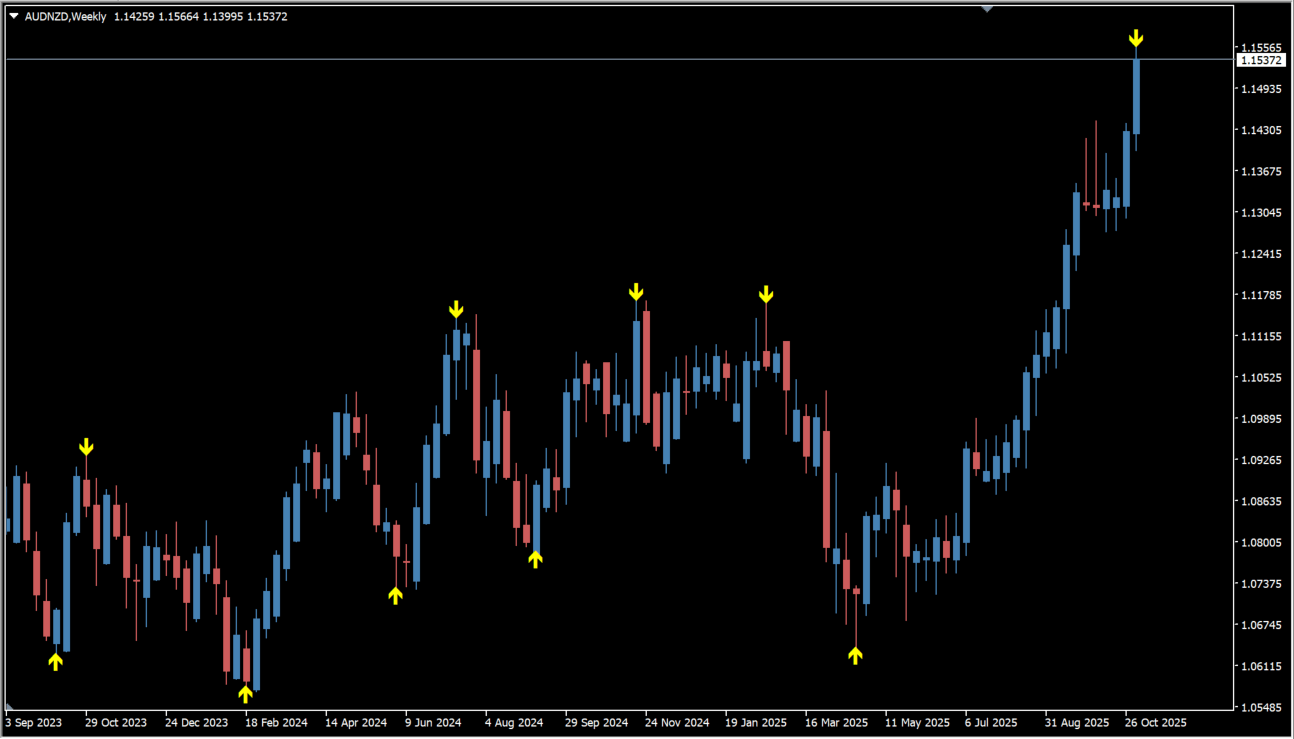The height and width of the screenshot is (739, 1294).
Task: Open the AUDNZD,Weekly chart dropdown triangle
Action: [14, 16]
